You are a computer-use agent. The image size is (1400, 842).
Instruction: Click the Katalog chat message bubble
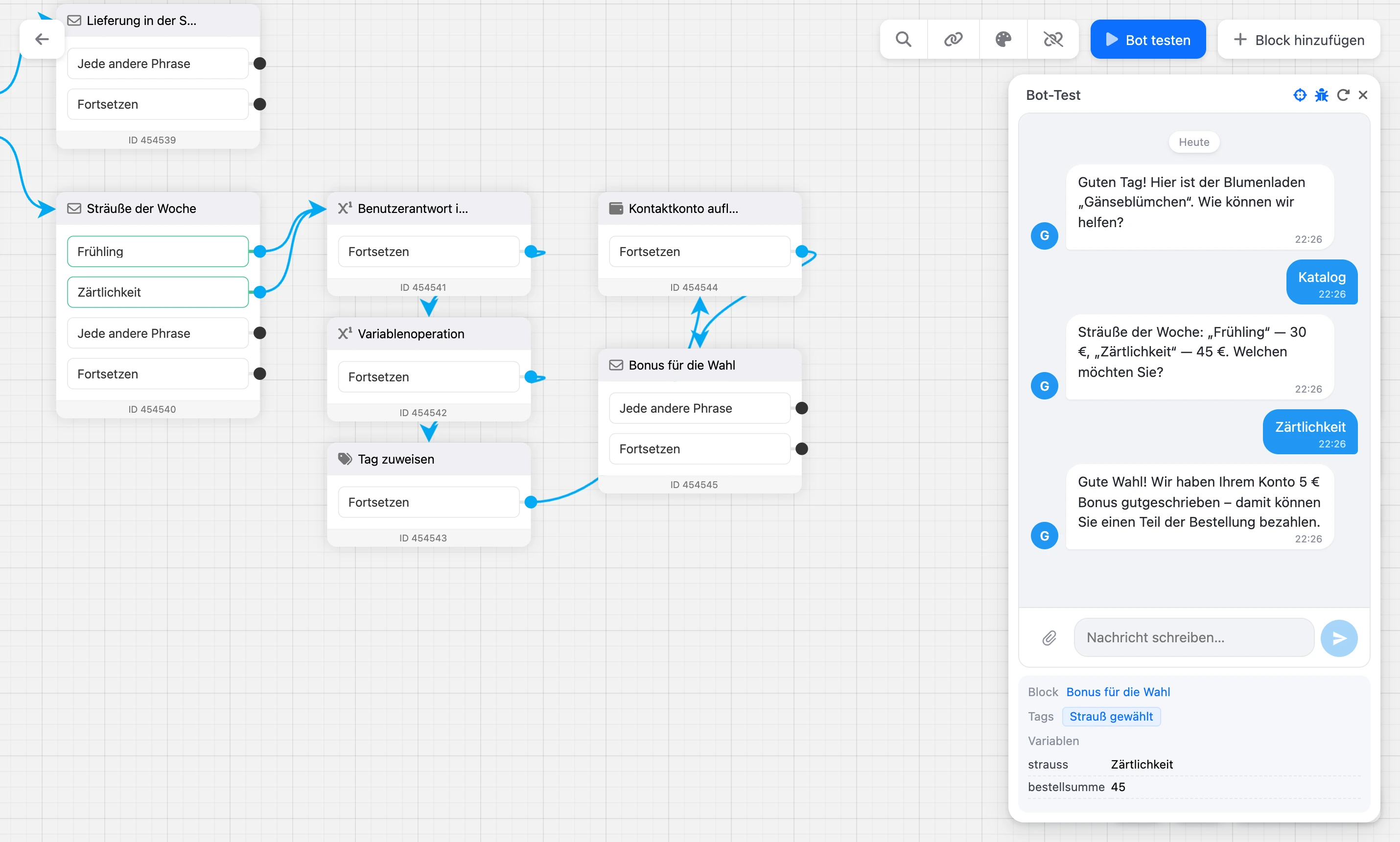pyautogui.click(x=1322, y=282)
